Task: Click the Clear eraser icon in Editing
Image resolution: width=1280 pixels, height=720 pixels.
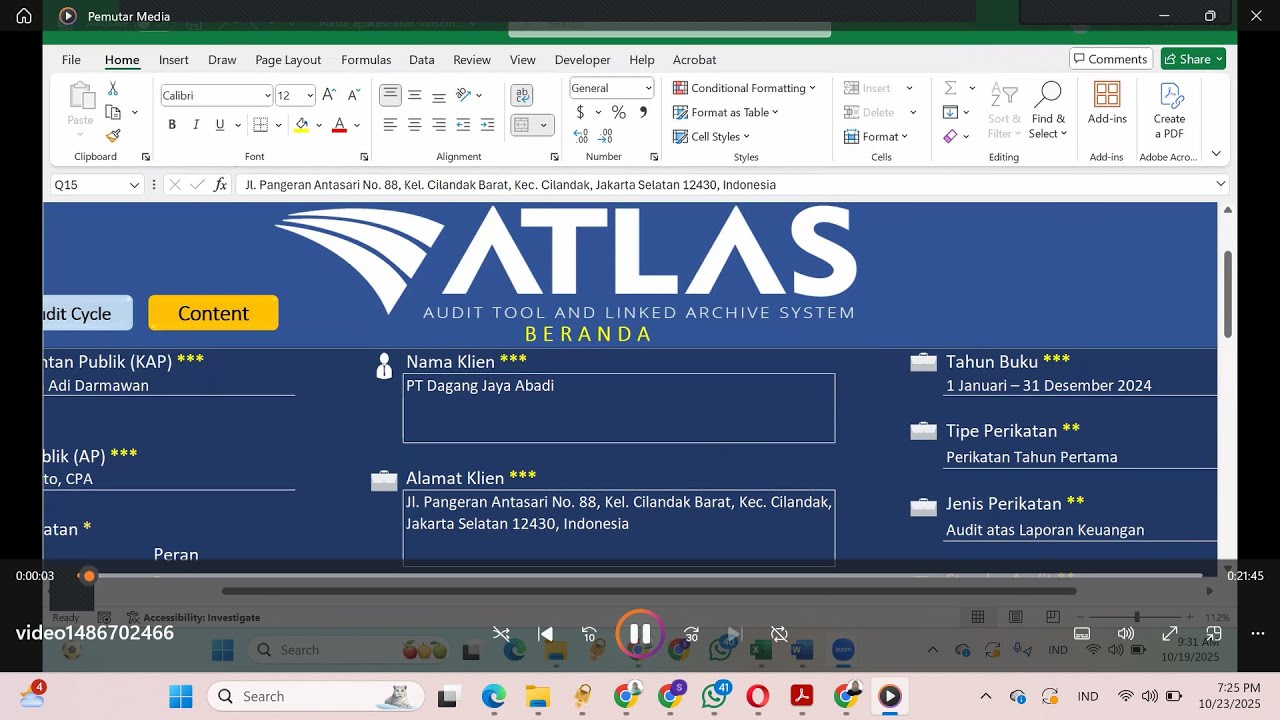Action: pyautogui.click(x=951, y=136)
